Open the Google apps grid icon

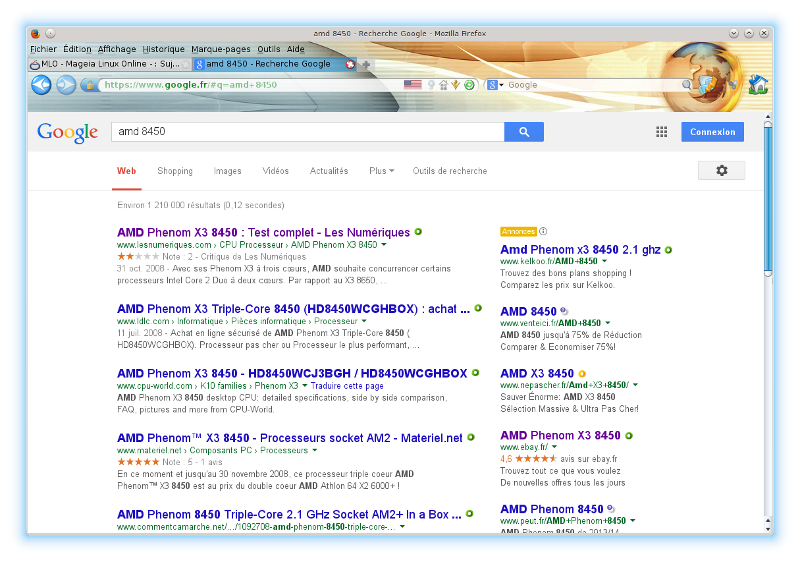point(661,132)
